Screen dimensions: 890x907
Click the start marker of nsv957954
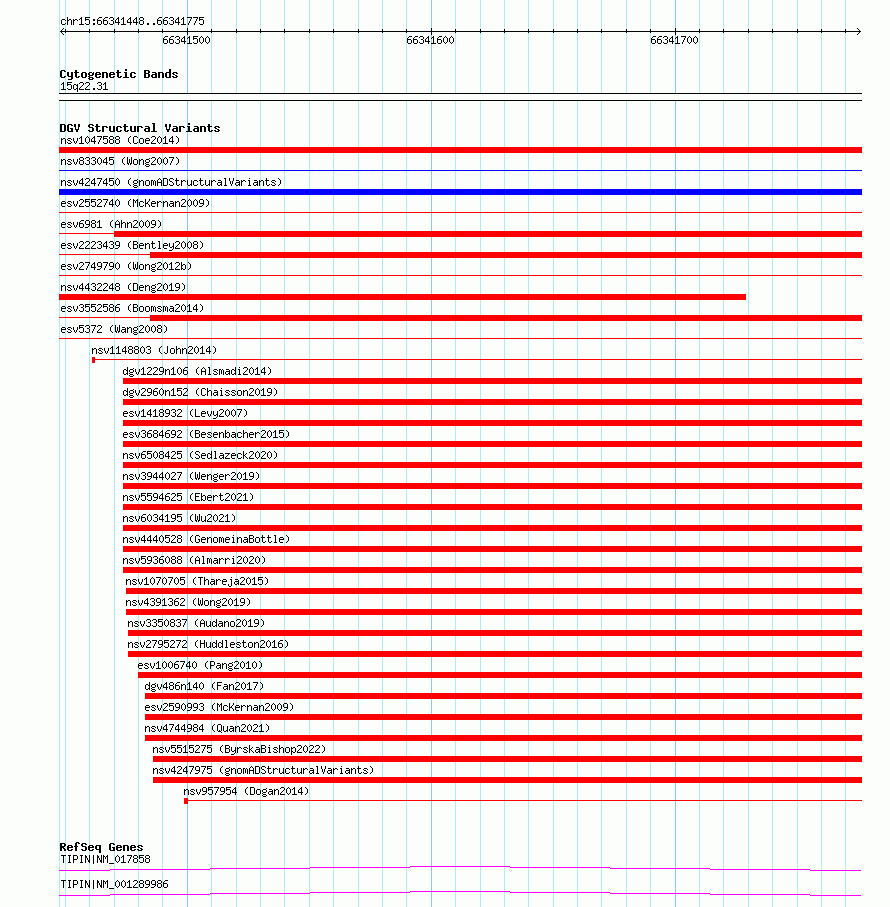(x=186, y=801)
